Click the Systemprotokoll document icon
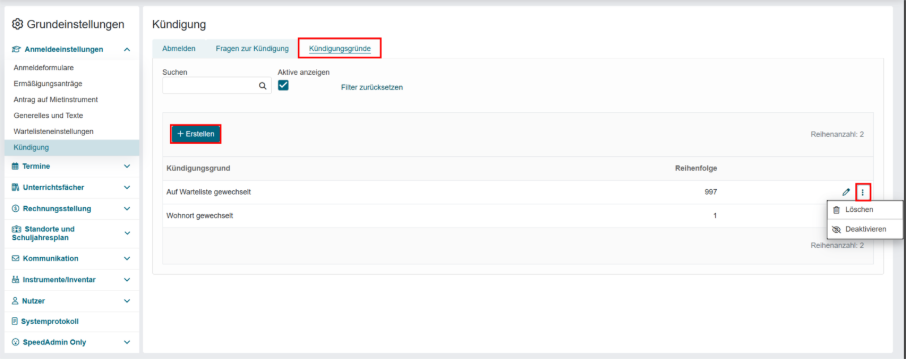This screenshot has height=360, width=906. point(16,321)
